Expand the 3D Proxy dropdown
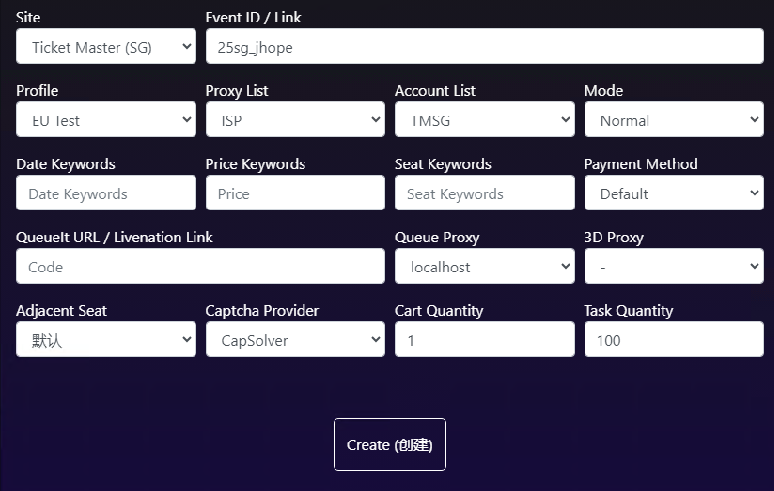The height and width of the screenshot is (491, 774). pos(673,266)
